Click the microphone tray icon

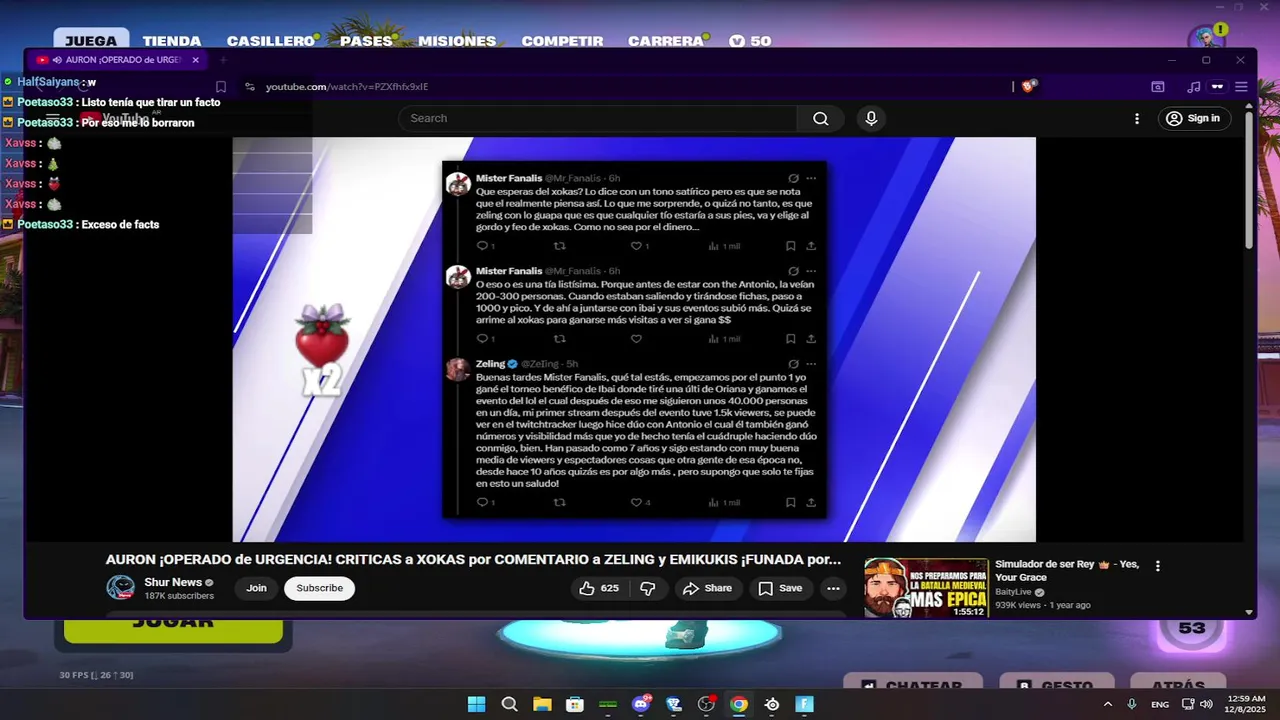coord(1132,704)
